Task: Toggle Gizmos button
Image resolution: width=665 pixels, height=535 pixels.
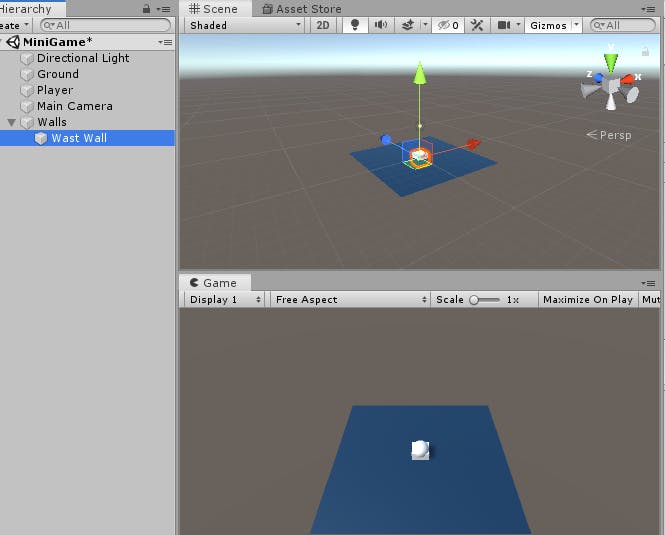Action: click(x=548, y=25)
